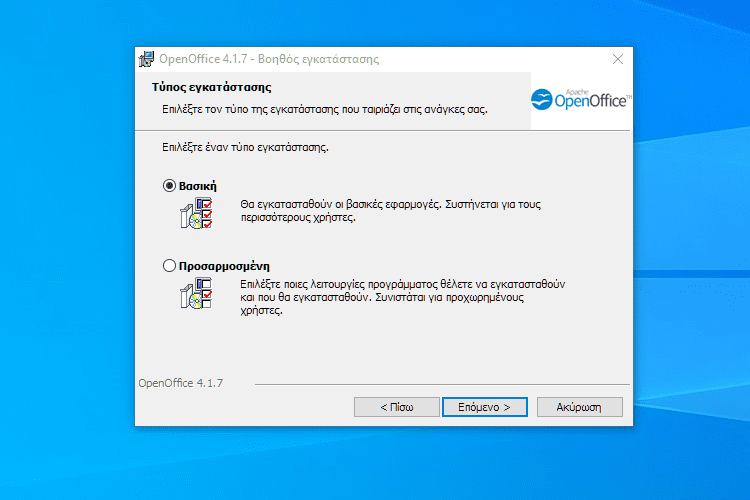This screenshot has height=500, width=750.
Task: Go back with the Πίσω button
Action: (397, 407)
